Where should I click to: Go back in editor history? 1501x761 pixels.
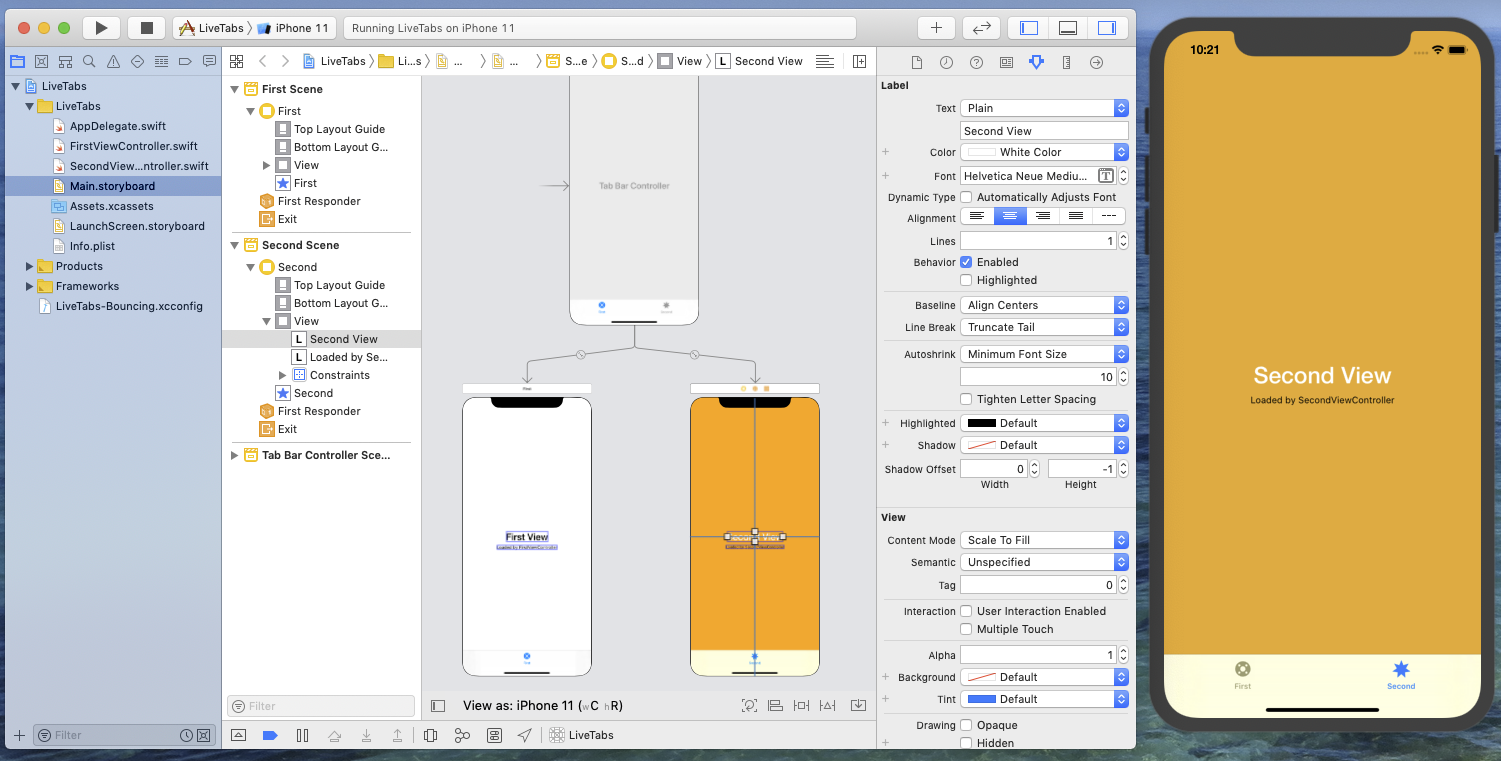pyautogui.click(x=262, y=61)
